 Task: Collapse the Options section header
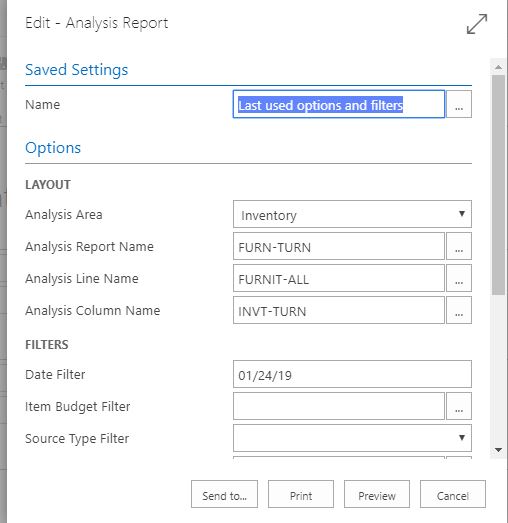[x=53, y=148]
